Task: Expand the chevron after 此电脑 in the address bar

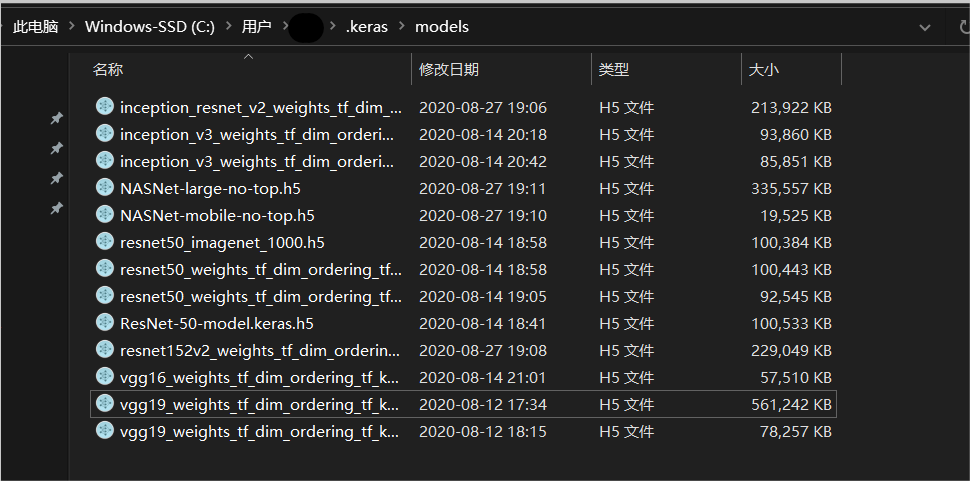Action: pyautogui.click(x=72, y=27)
